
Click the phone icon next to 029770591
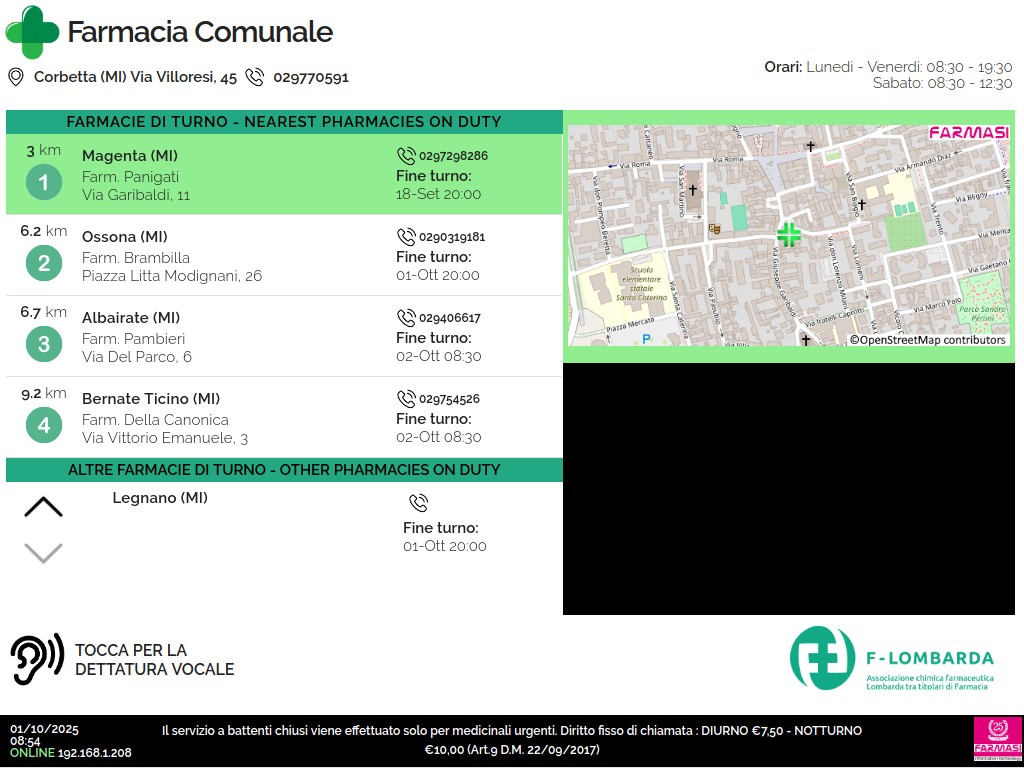point(255,77)
